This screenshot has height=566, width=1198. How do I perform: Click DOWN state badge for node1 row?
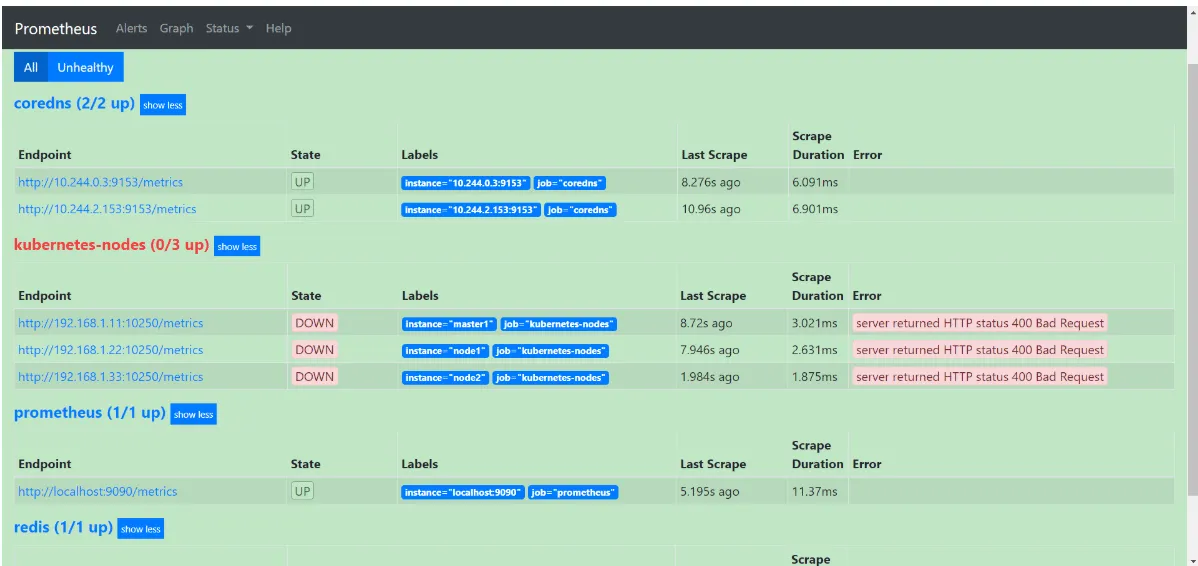315,350
